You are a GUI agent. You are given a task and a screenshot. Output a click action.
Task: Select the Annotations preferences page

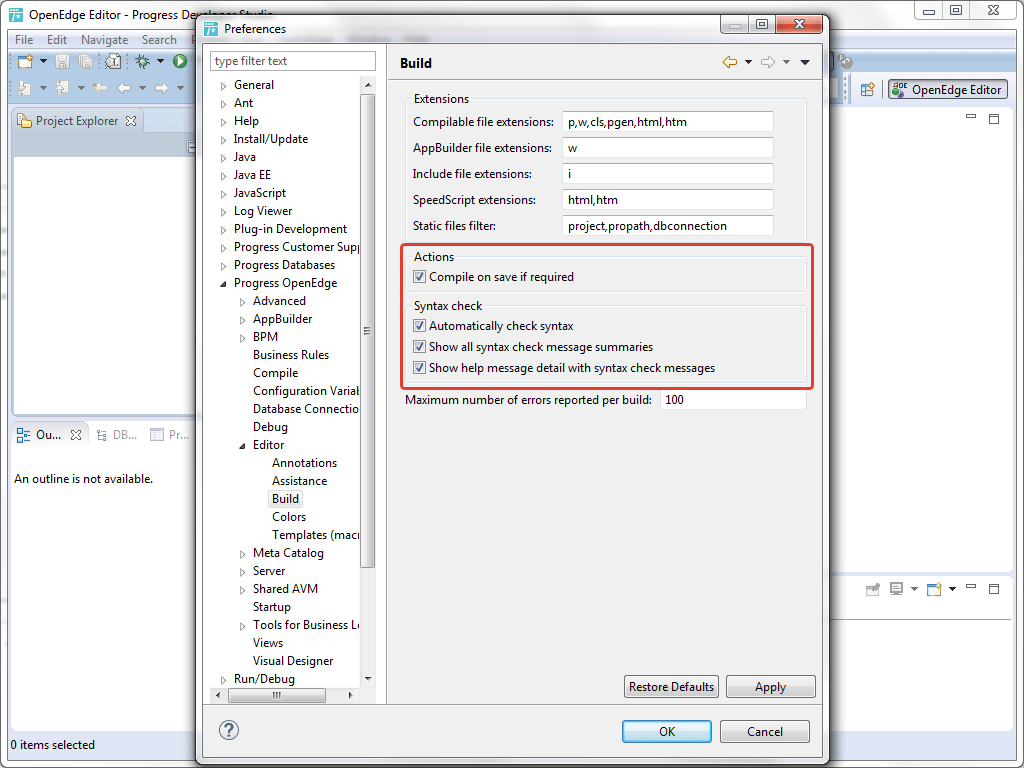304,463
